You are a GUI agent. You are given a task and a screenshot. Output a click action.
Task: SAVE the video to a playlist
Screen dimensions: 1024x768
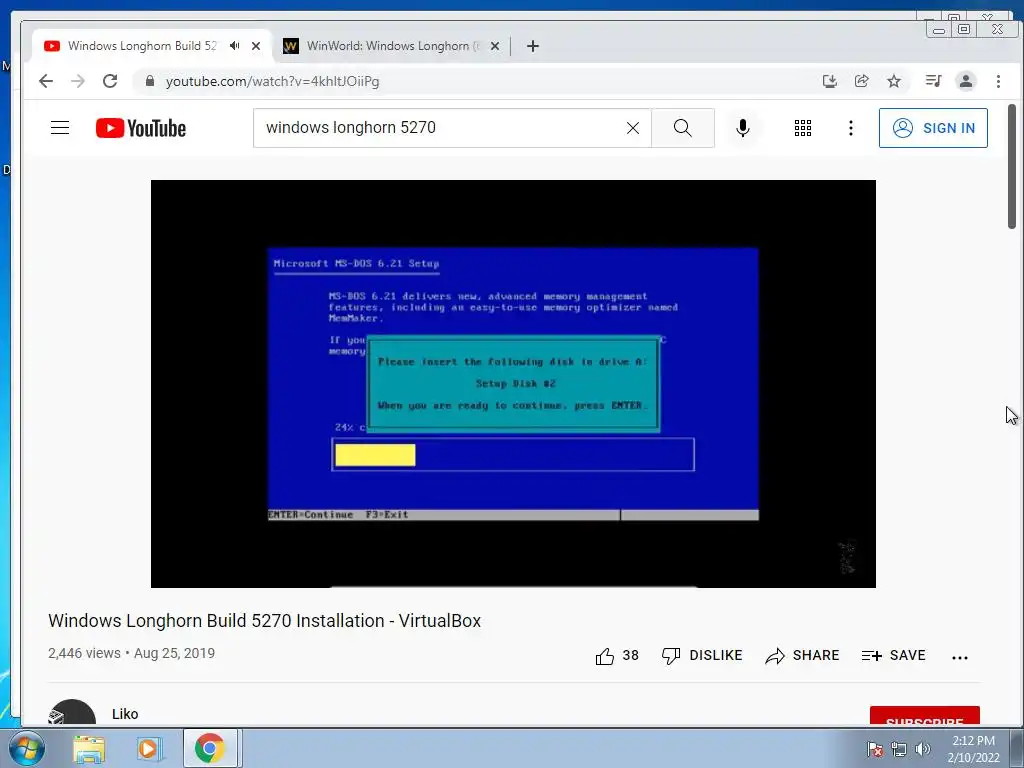pyautogui.click(x=893, y=656)
